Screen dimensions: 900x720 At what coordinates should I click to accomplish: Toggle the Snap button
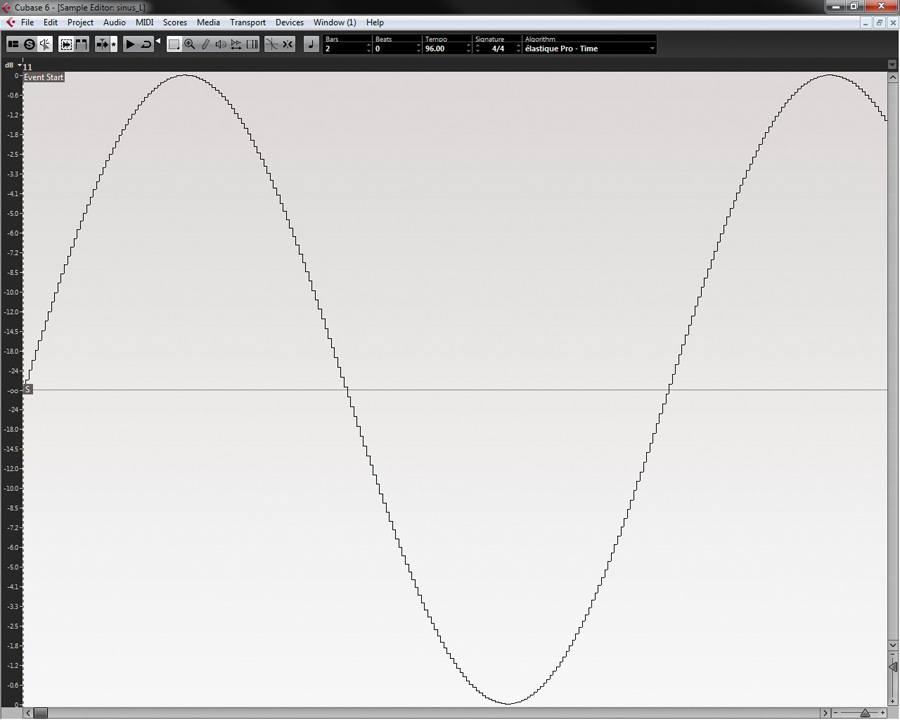[x=288, y=44]
